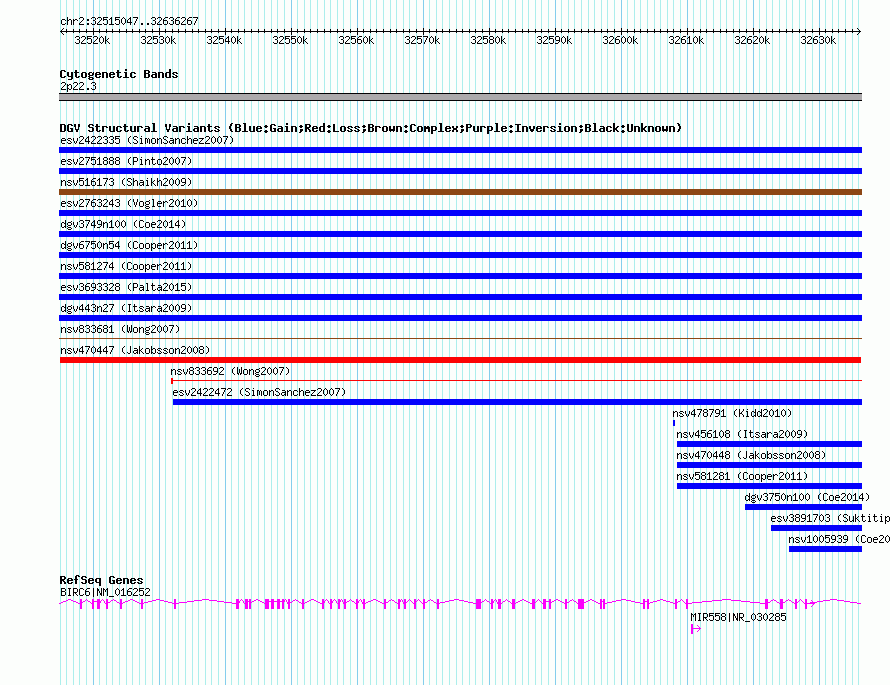
Task: Click the chr2:32515047..32636267 coordinate label
Action: [129, 21]
